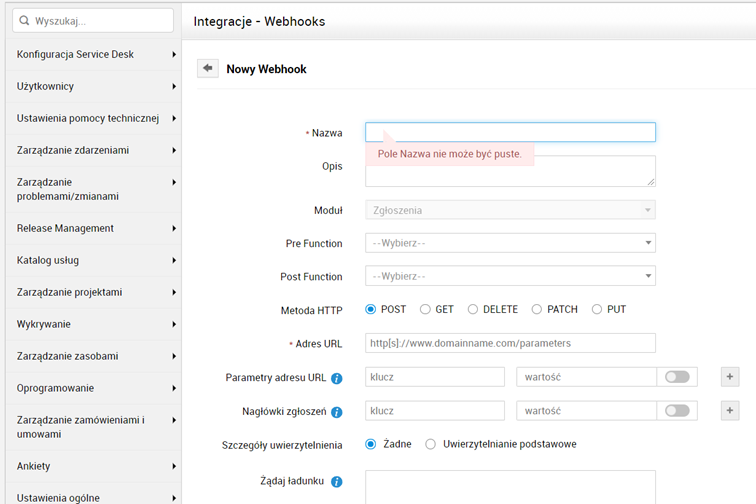Click arrow next to Katalog usług
This screenshot has height=504, width=756.
[x=174, y=260]
